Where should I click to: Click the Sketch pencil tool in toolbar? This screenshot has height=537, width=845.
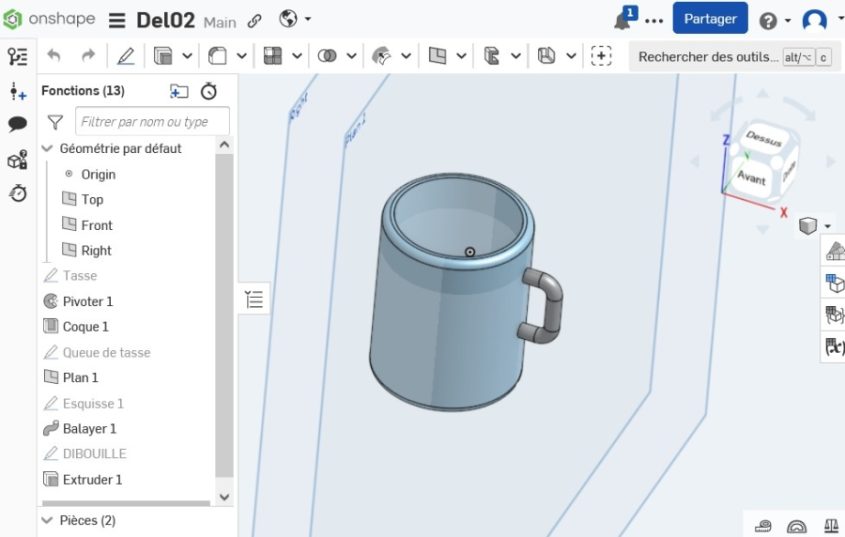coord(126,56)
